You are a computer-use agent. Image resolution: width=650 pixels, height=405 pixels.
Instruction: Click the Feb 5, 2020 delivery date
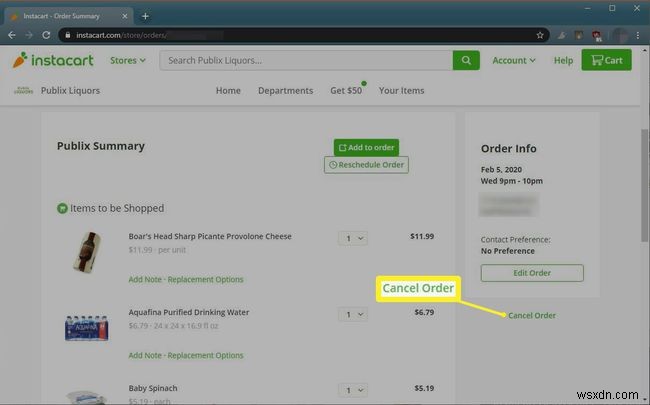501,170
